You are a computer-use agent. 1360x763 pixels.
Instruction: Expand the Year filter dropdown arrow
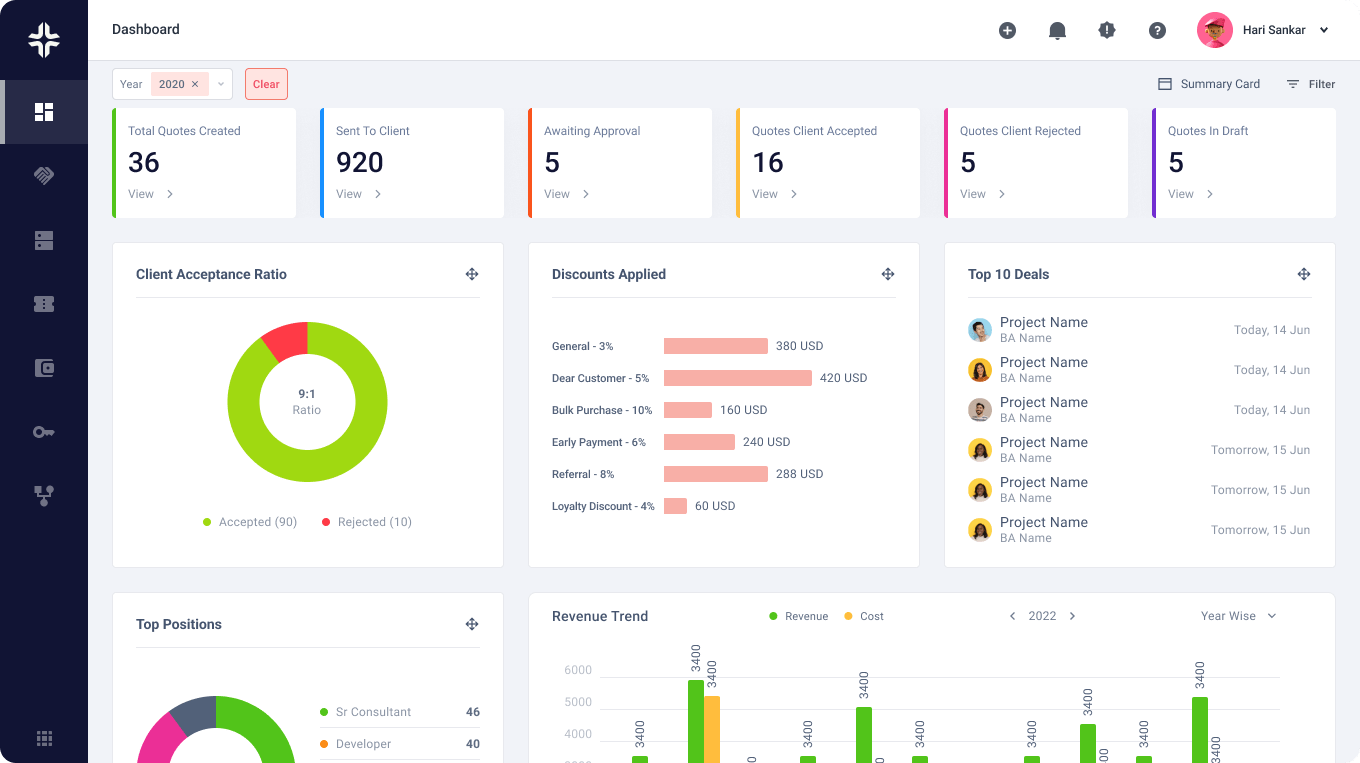221,84
